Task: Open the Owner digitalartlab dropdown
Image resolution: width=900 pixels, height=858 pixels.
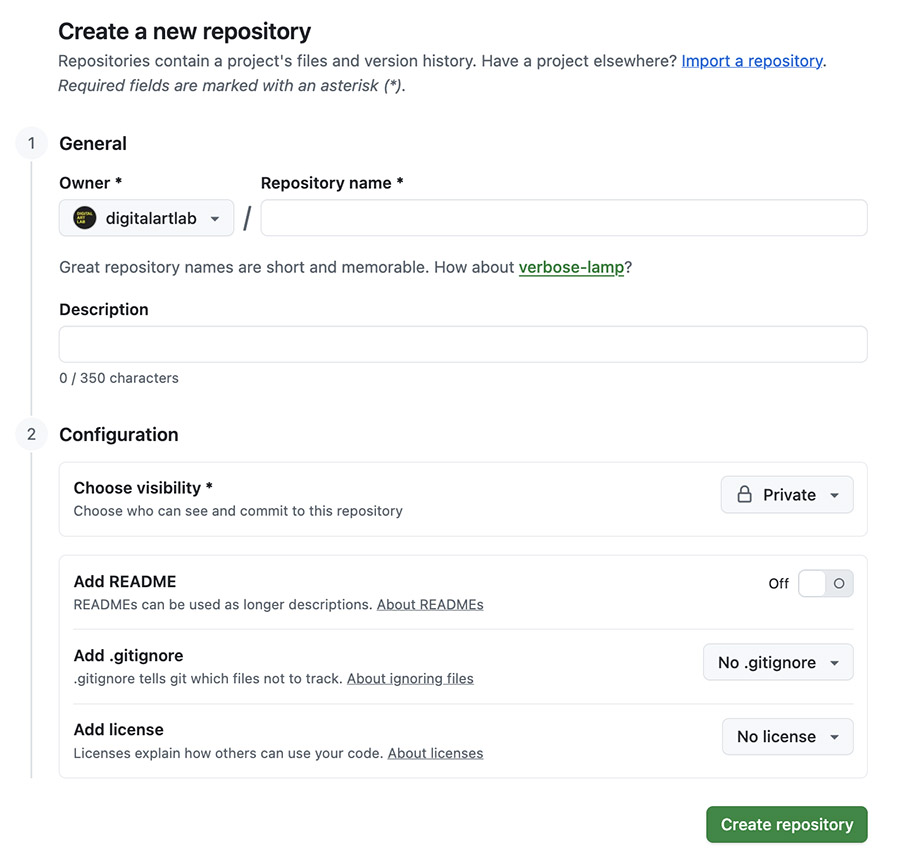Action: [x=146, y=218]
